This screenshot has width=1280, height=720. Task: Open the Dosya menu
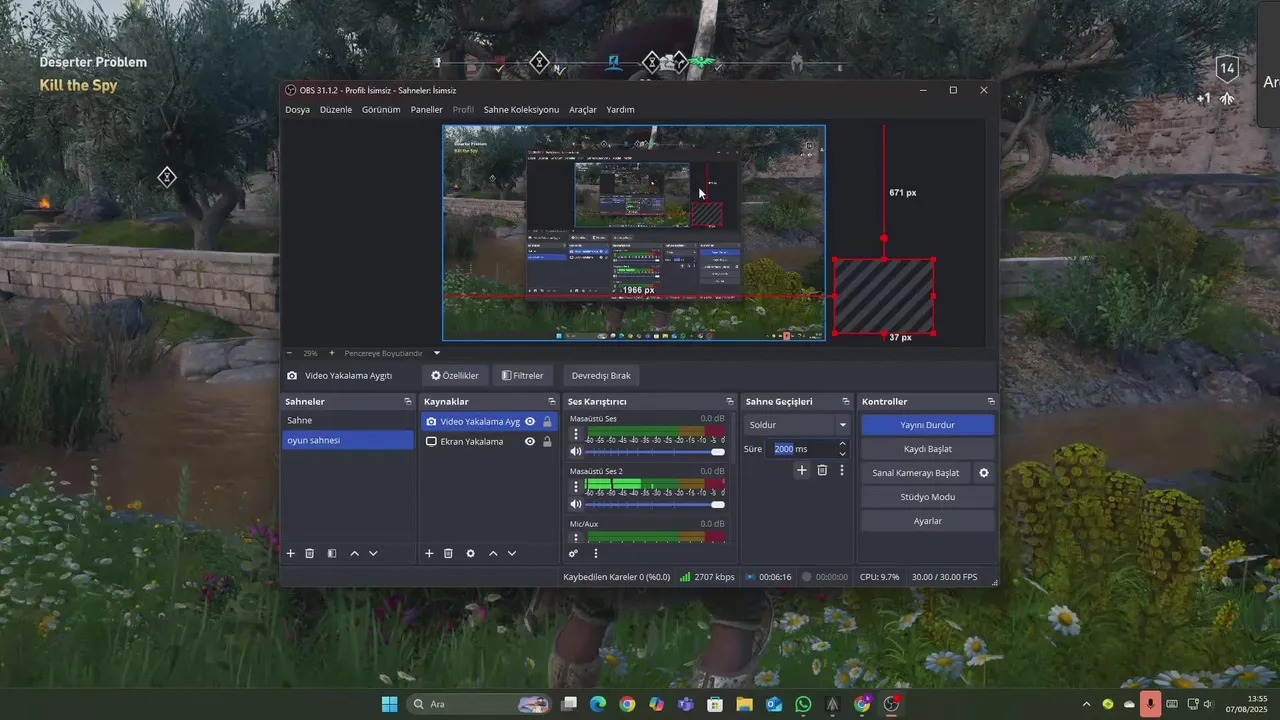[x=297, y=110]
